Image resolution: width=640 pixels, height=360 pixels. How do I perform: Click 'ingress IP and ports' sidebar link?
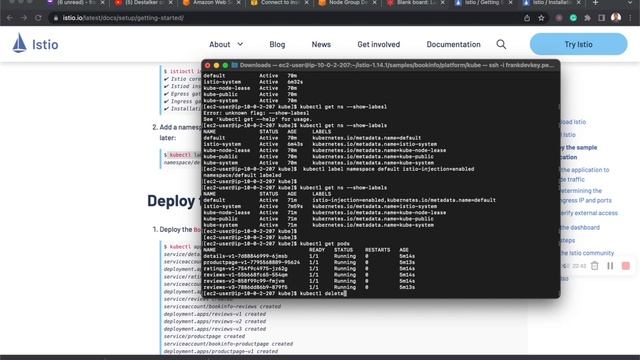(587, 200)
